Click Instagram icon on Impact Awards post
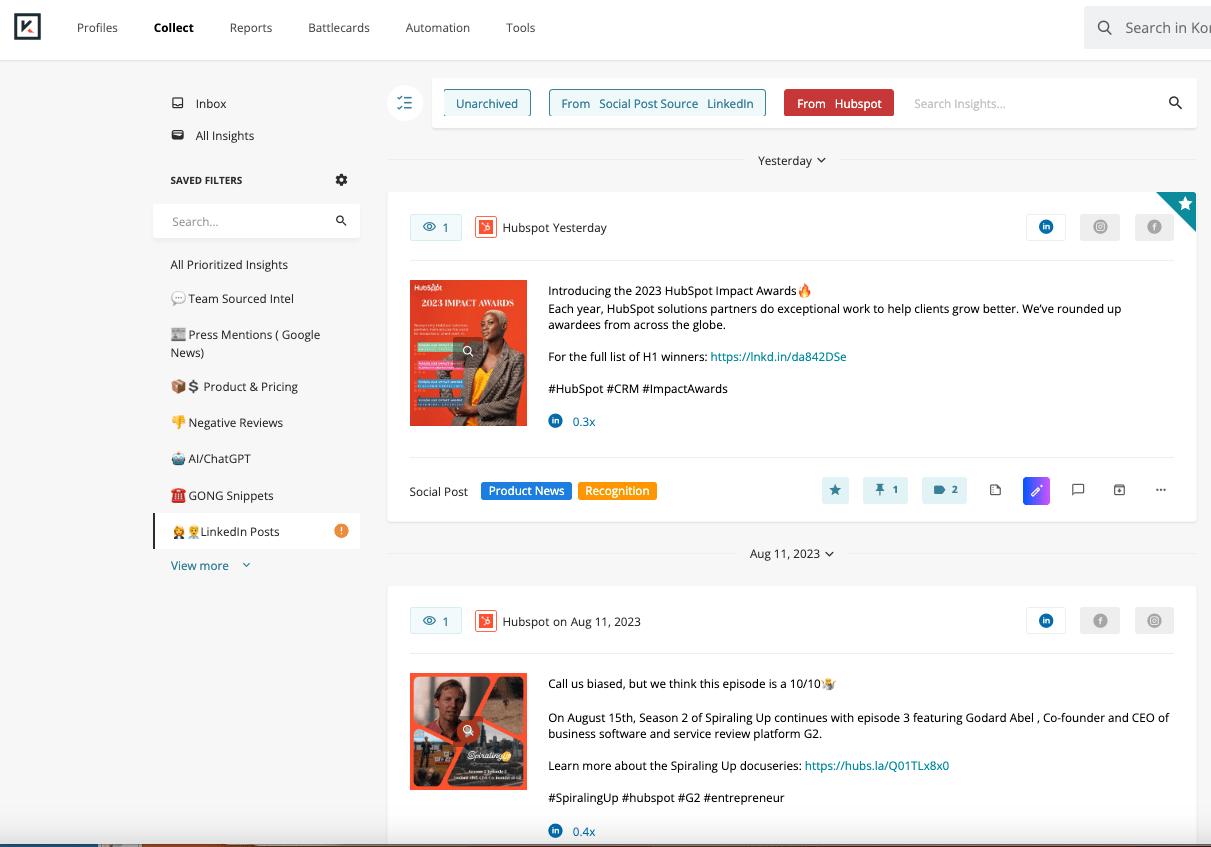Viewport: 1211px width, 847px height. point(1100,227)
